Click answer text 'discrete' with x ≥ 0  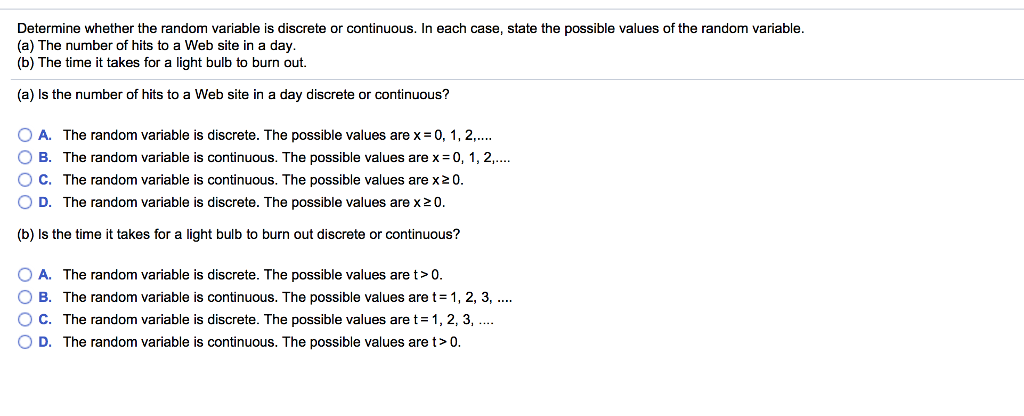point(255,202)
